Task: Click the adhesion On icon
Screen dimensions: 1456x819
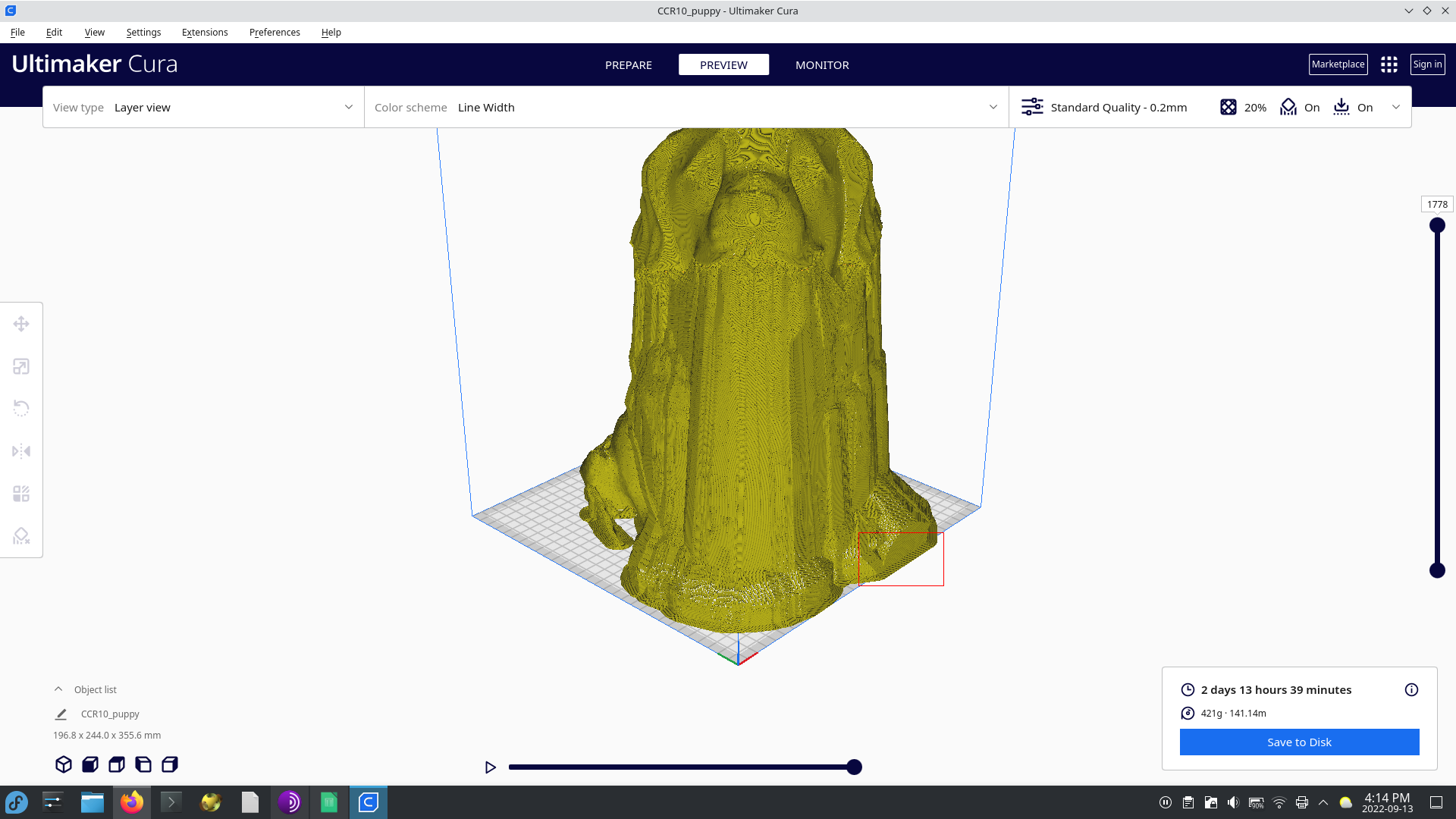Action: coord(1341,107)
